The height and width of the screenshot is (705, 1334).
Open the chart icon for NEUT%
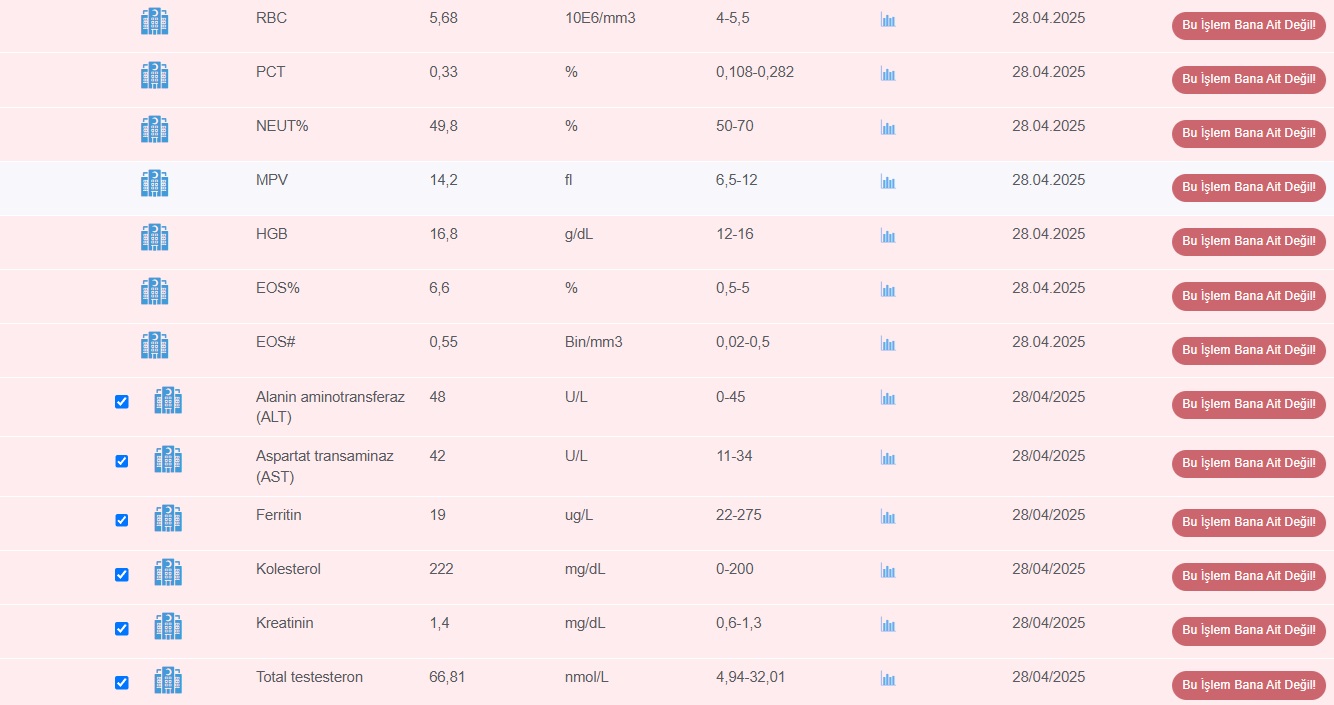point(888,128)
